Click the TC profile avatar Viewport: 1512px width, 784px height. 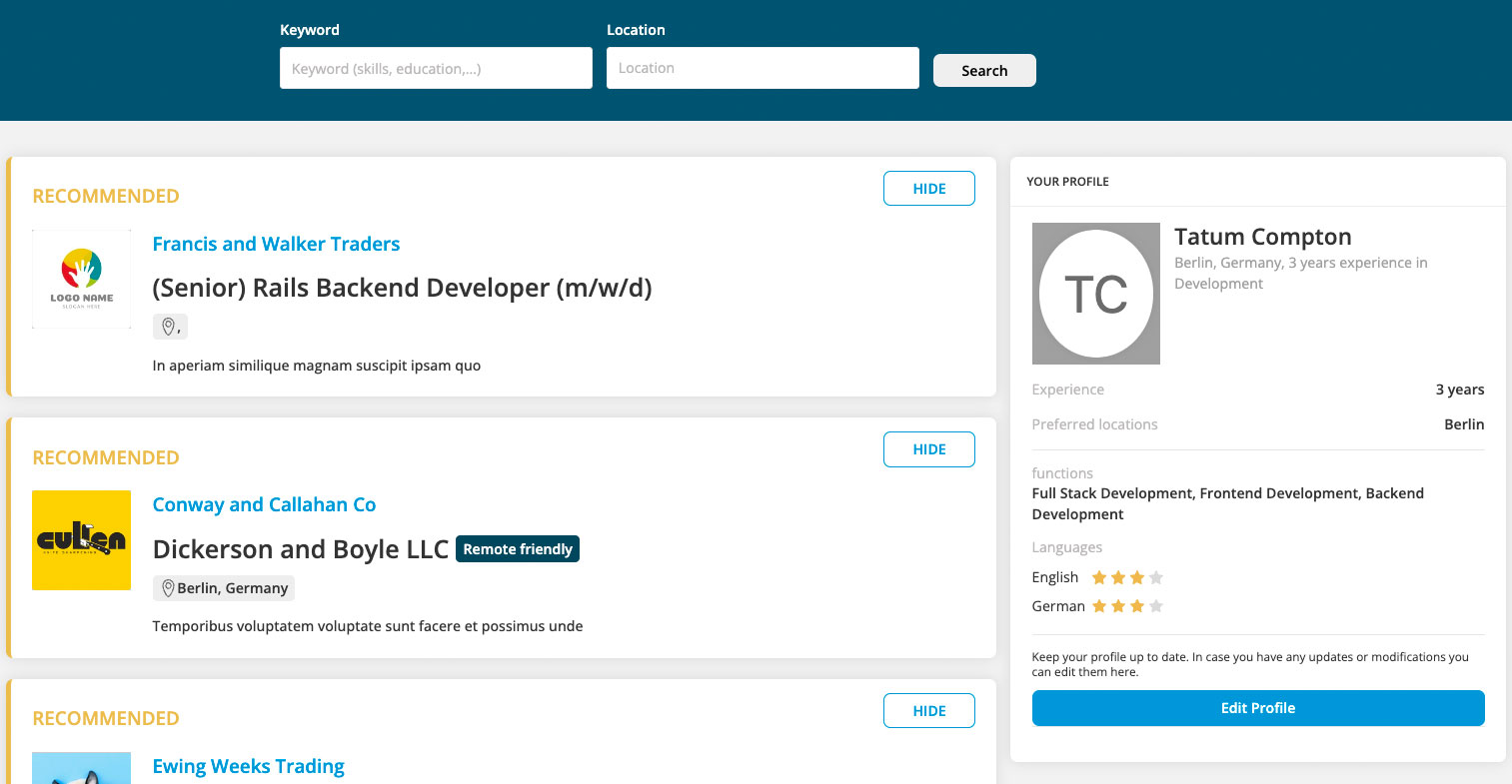tap(1096, 294)
